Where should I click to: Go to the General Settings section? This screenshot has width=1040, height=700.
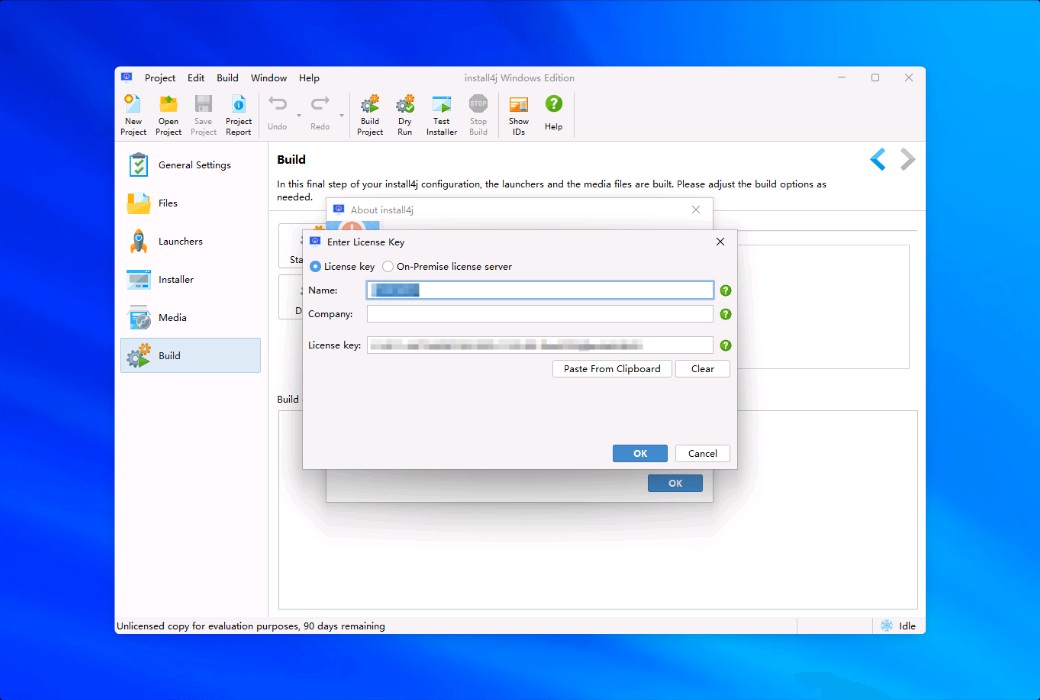tap(190, 165)
